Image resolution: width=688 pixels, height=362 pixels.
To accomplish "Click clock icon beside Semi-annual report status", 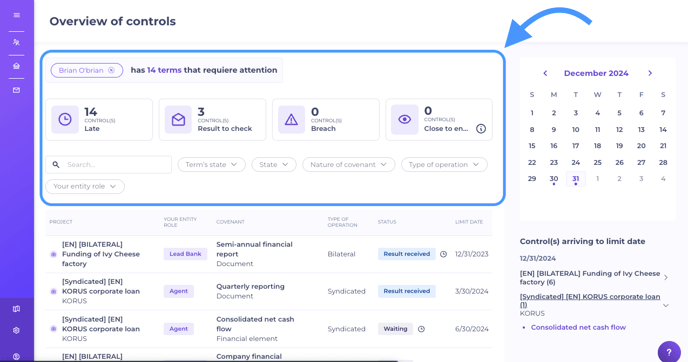I will 443,254.
